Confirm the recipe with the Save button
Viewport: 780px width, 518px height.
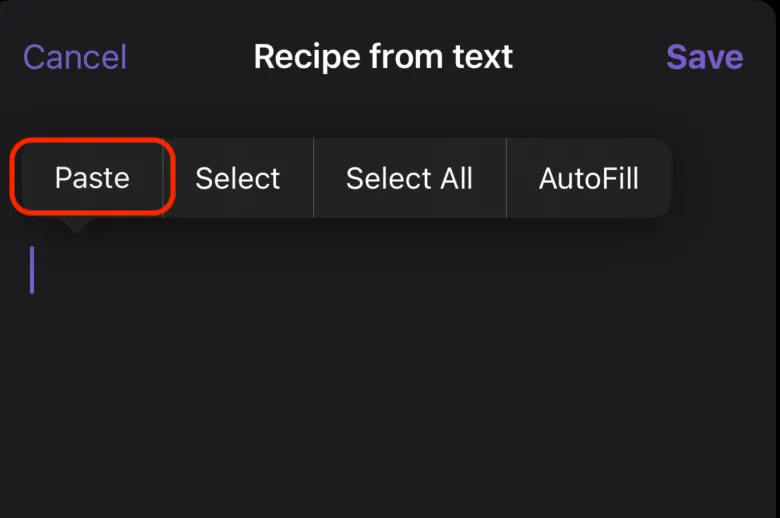click(x=704, y=57)
